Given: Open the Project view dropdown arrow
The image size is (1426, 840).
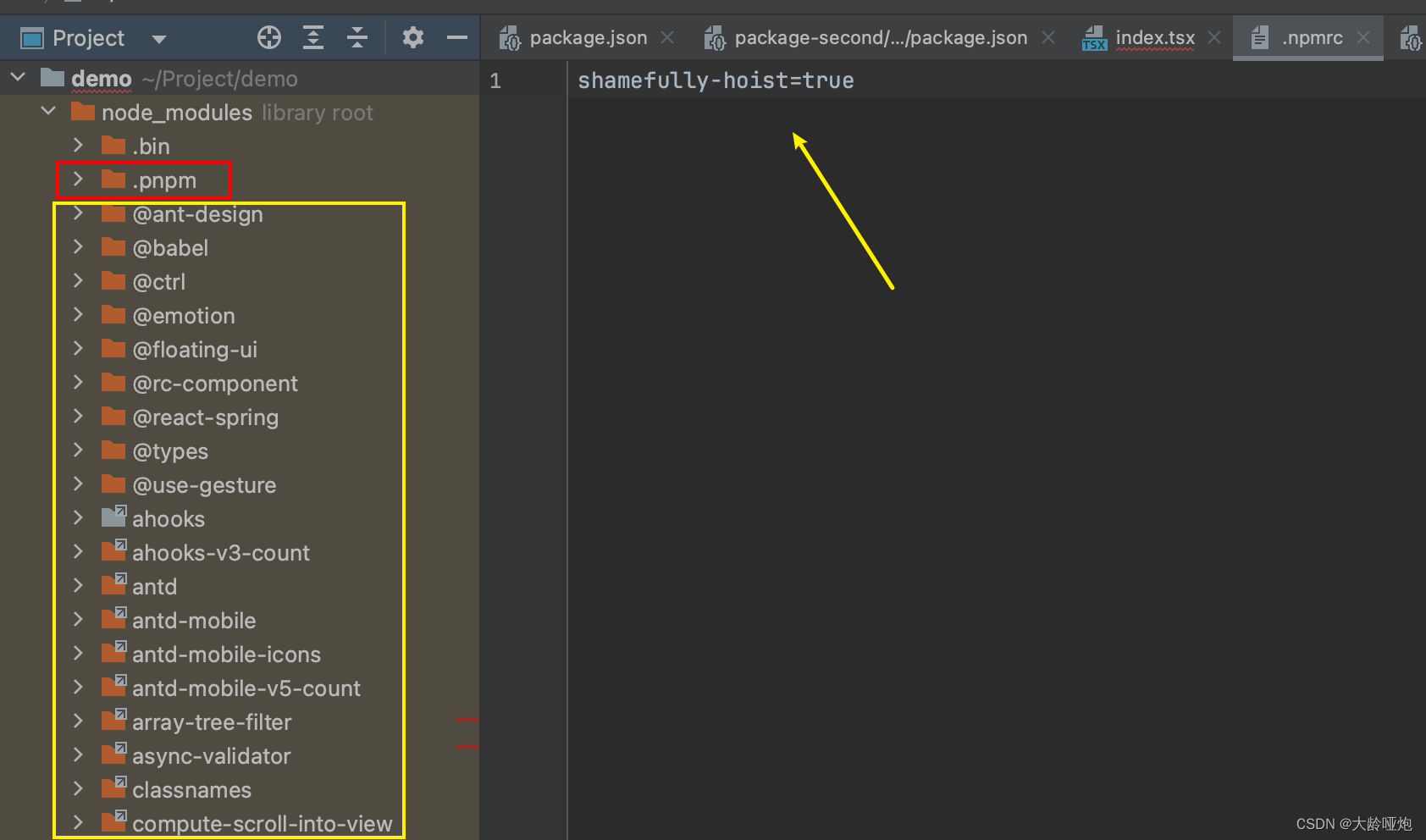Looking at the screenshot, I should coord(158,39).
